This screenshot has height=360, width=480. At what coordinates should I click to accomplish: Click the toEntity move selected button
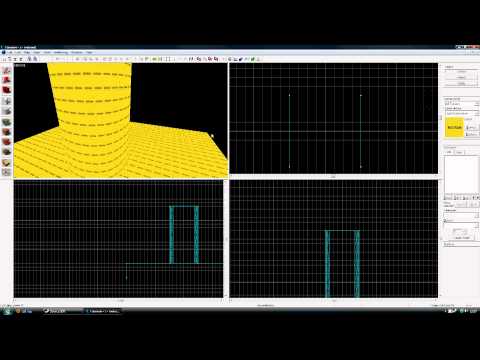[474, 204]
